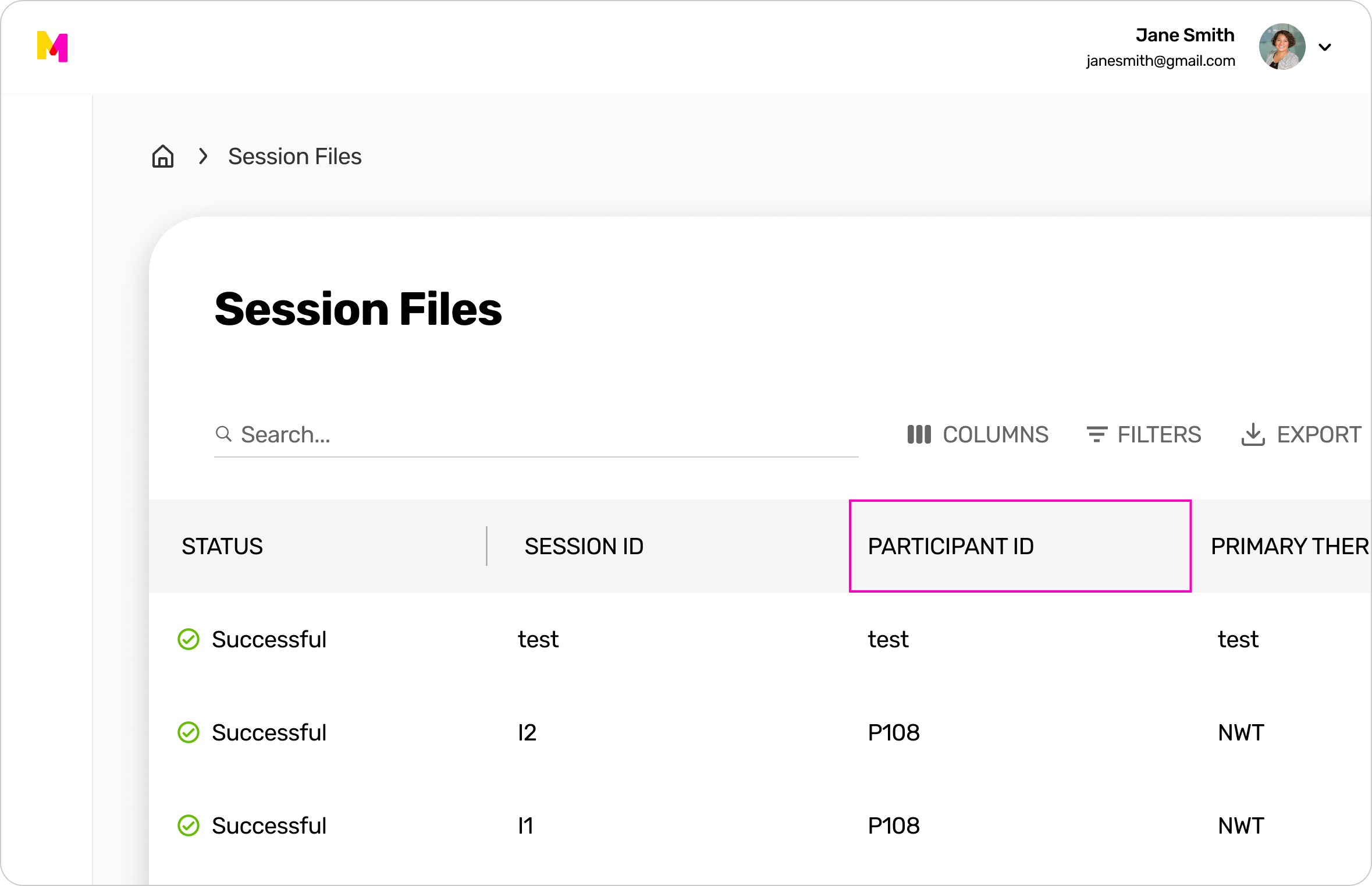Open the Session Files breadcrumb link
Image resolution: width=1372 pixels, height=886 pixels.
click(294, 157)
